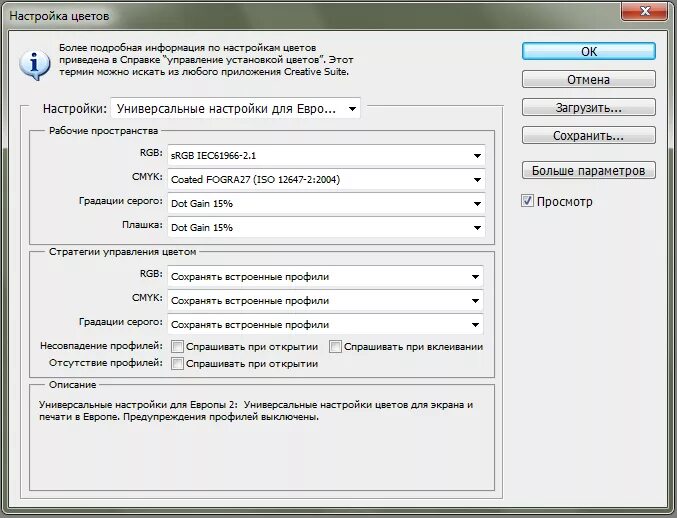Click the Отмена button

pos(588,79)
